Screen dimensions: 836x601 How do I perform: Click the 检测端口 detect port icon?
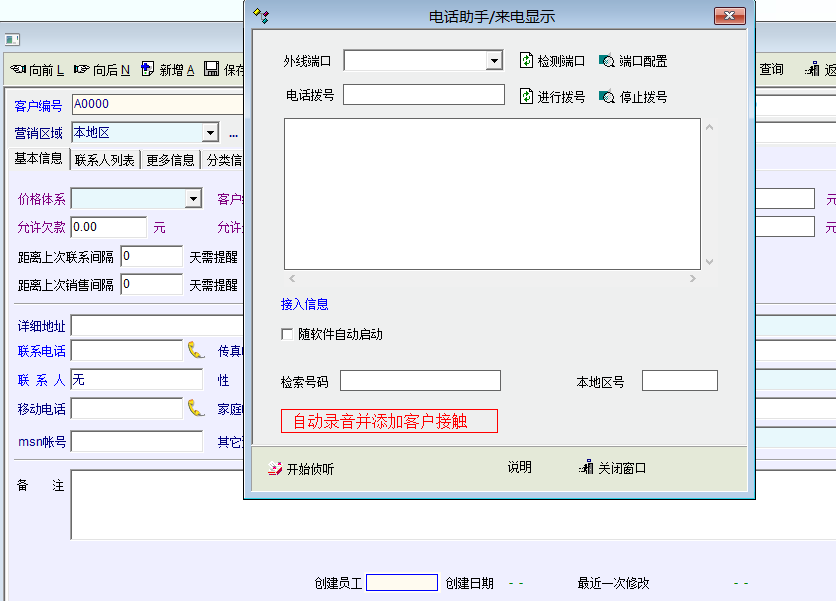click(527, 61)
